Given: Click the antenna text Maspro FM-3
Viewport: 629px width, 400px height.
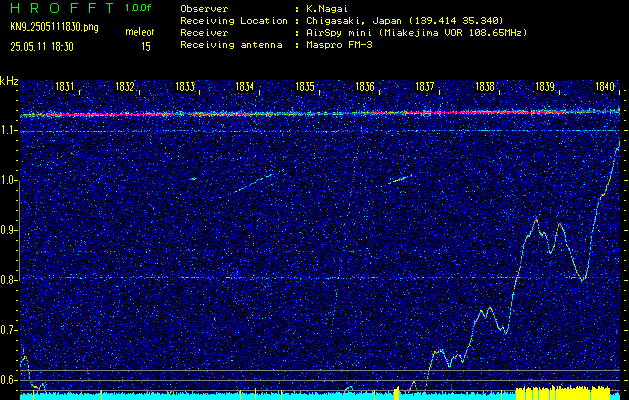Looking at the screenshot, I should tap(338, 45).
